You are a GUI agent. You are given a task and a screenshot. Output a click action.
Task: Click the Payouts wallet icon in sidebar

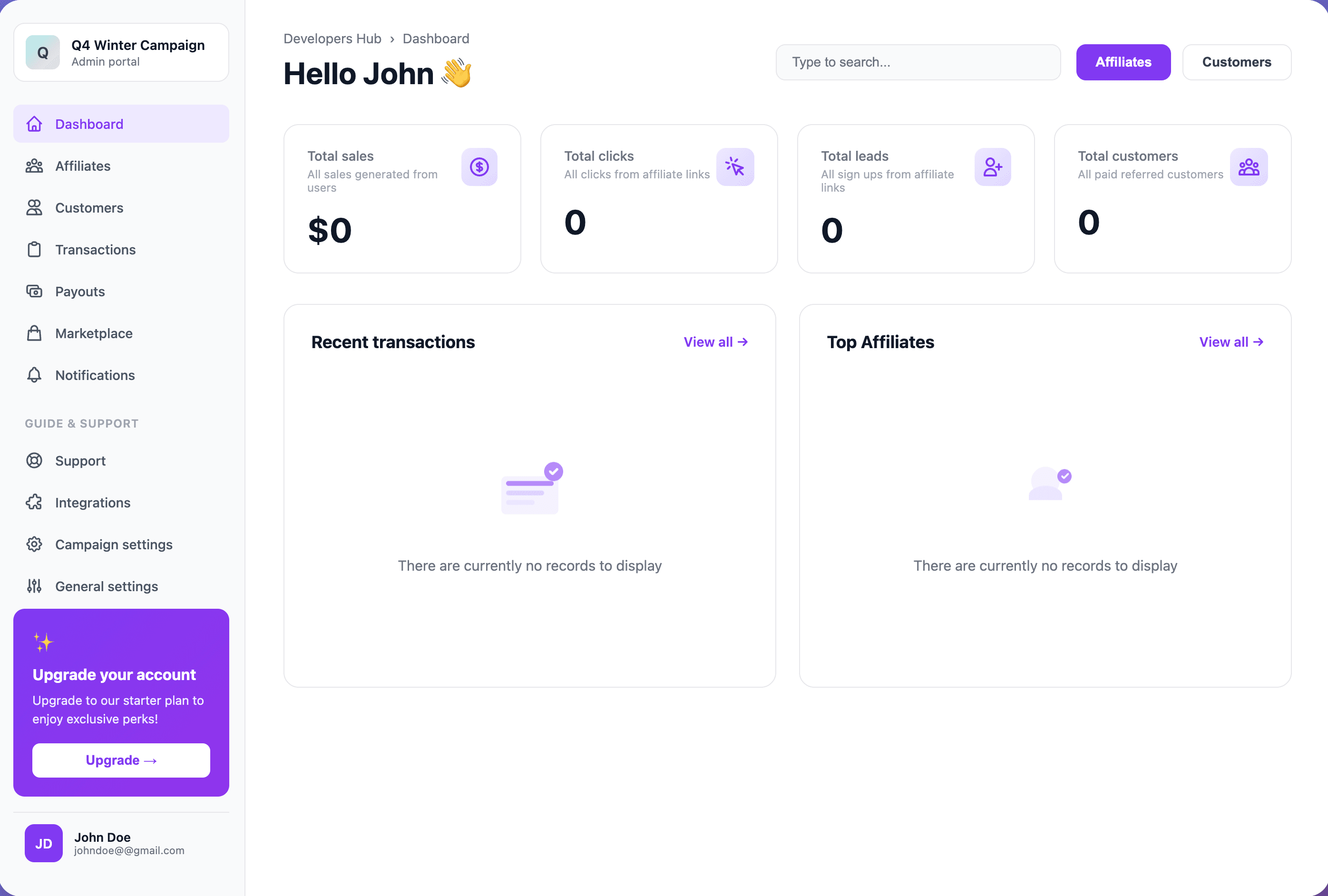[34, 292]
